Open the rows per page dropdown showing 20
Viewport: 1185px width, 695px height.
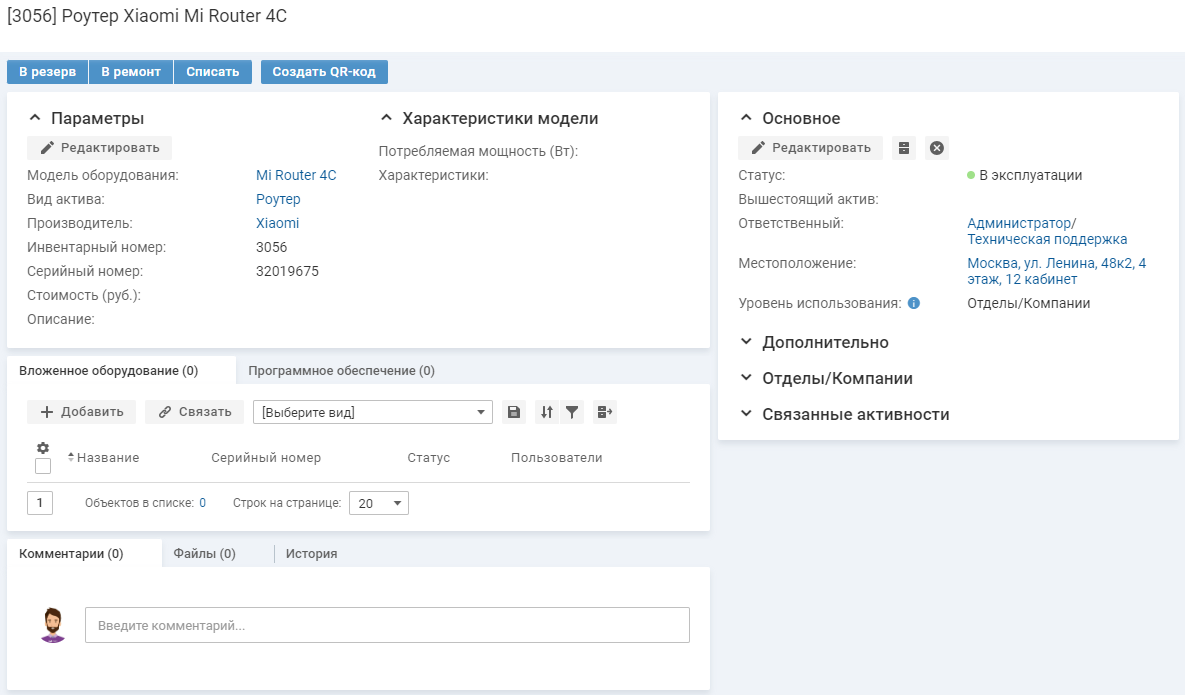pyautogui.click(x=378, y=503)
